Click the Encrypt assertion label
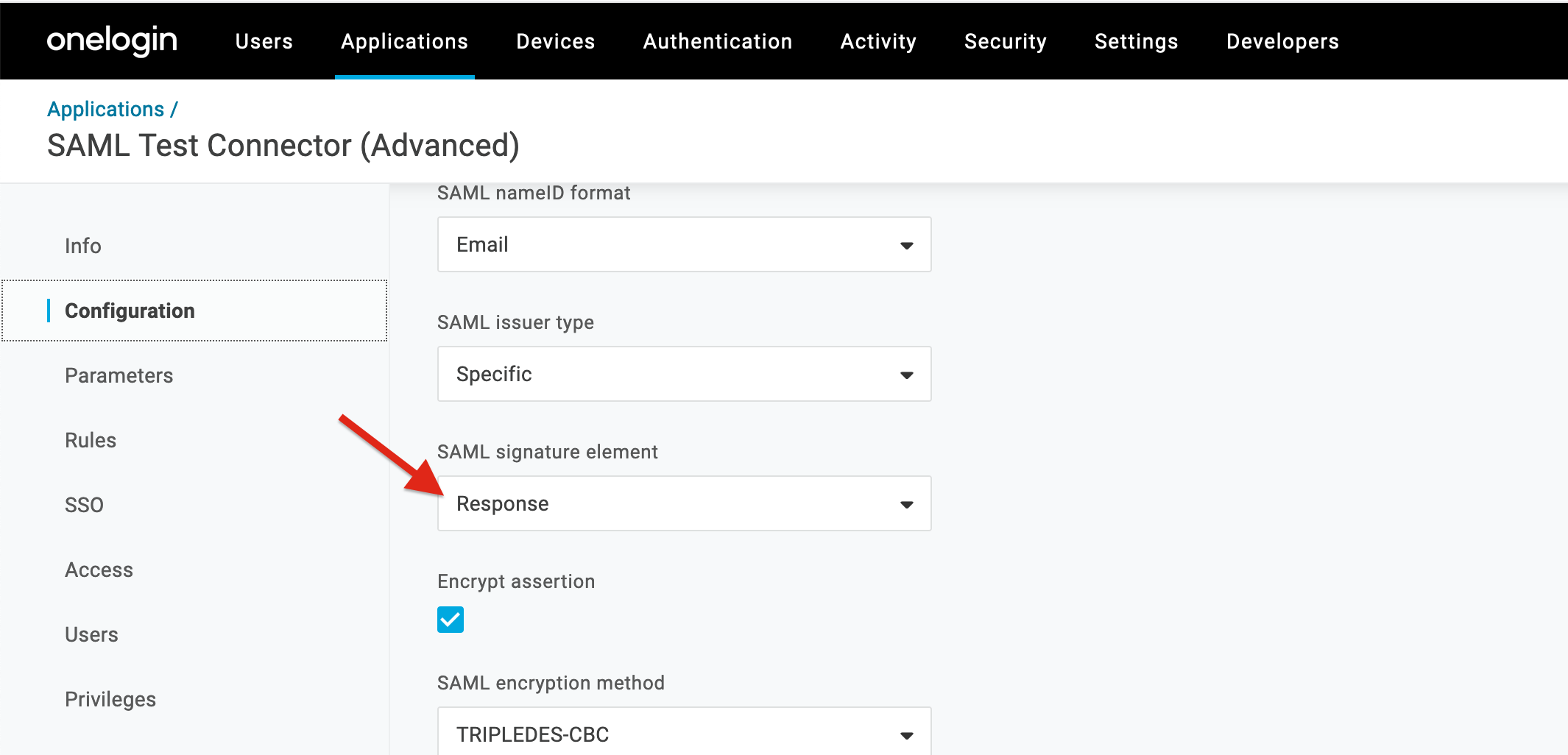The image size is (1568, 755). (x=516, y=581)
